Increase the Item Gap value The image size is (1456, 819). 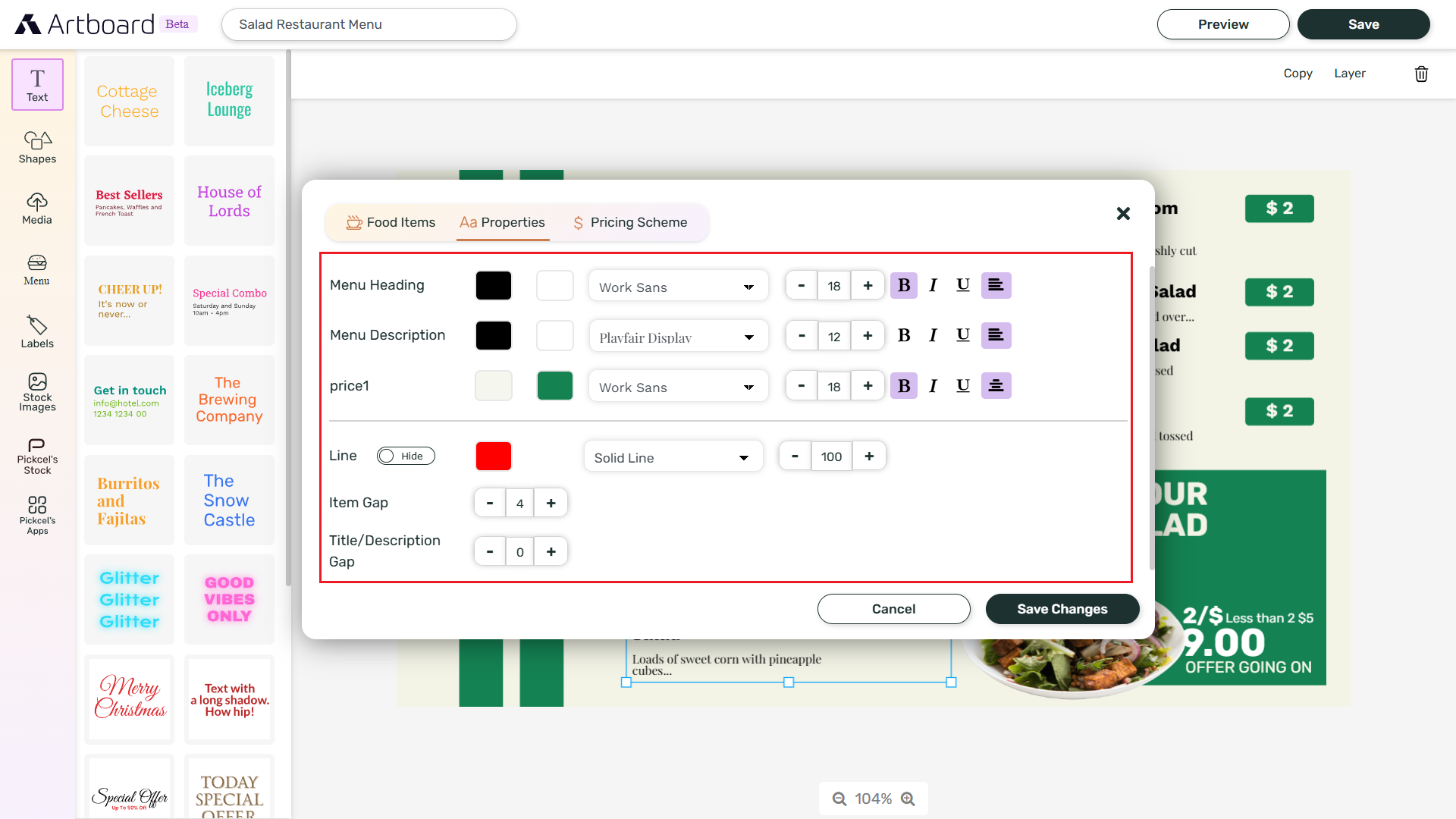(551, 503)
